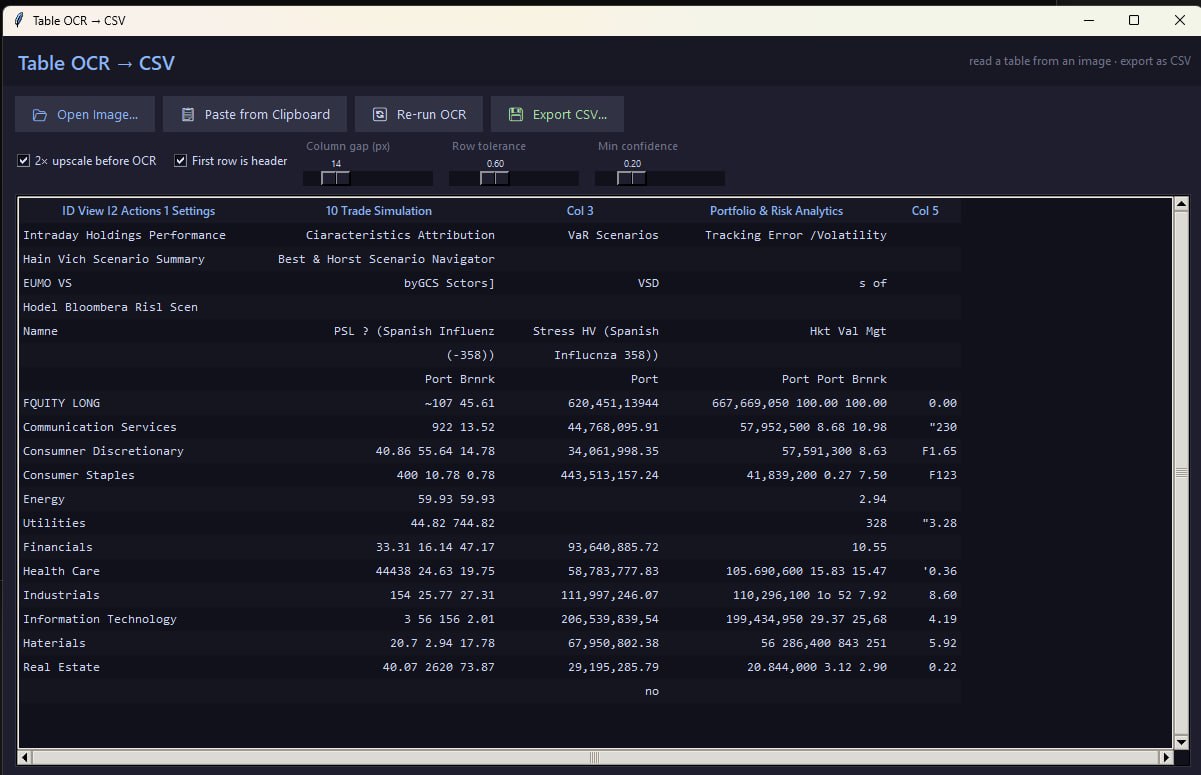The width and height of the screenshot is (1201, 775).
Task: Click the Col 3 column header
Action: pos(580,211)
